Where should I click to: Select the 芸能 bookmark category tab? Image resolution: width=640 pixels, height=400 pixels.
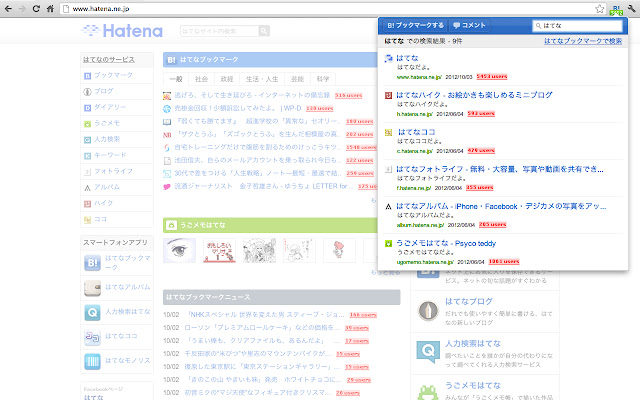click(x=297, y=79)
